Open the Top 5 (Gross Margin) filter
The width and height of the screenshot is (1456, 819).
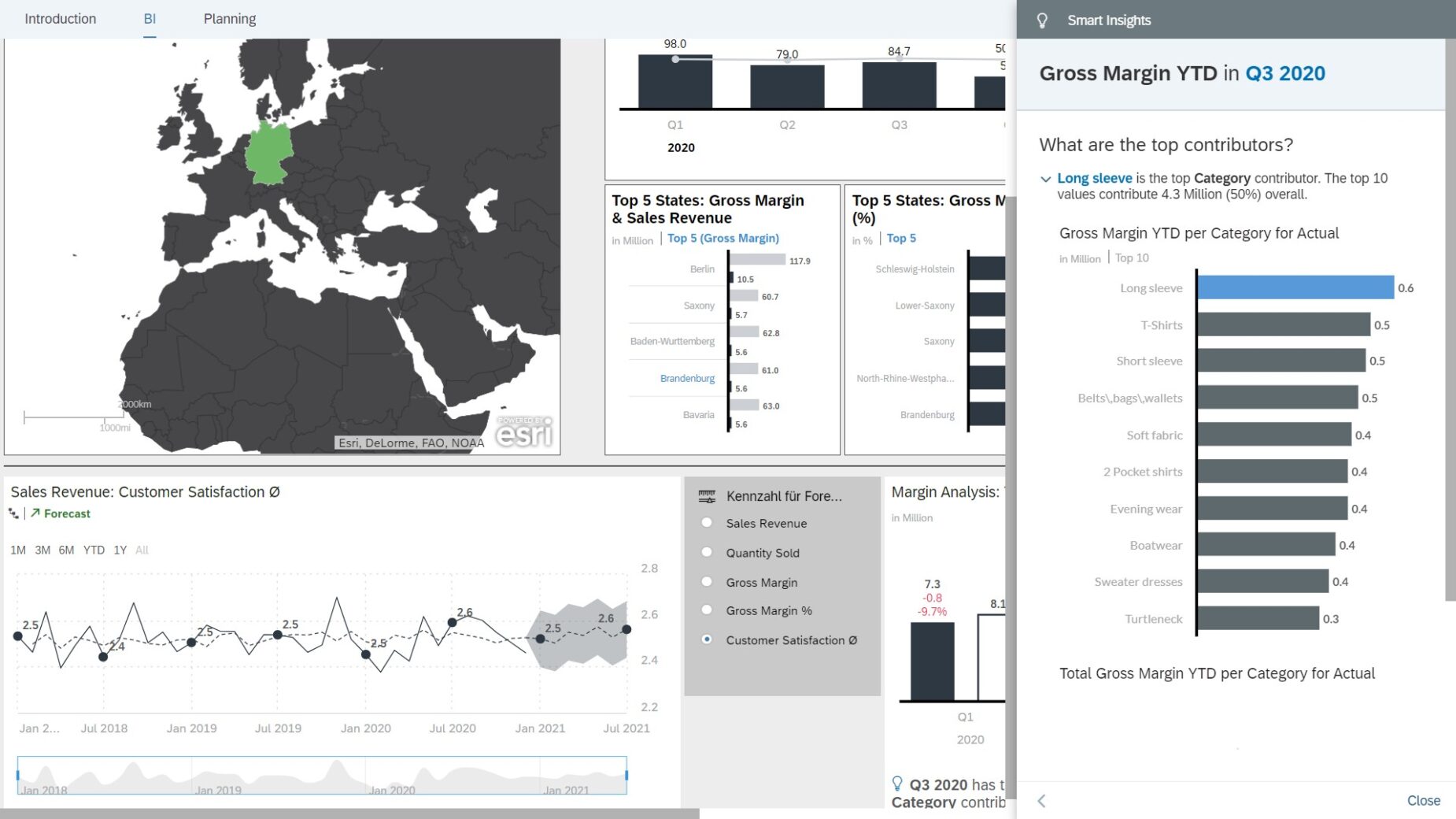pyautogui.click(x=722, y=239)
